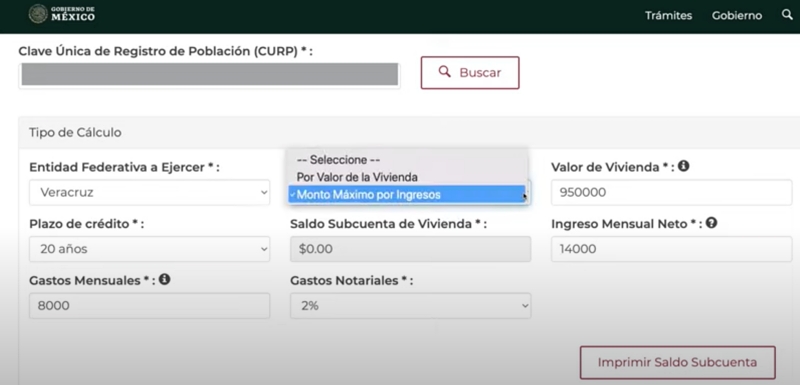Show info tooltip for Valor de Vivienda
Viewport: 800px width, 385px height.
click(x=684, y=166)
